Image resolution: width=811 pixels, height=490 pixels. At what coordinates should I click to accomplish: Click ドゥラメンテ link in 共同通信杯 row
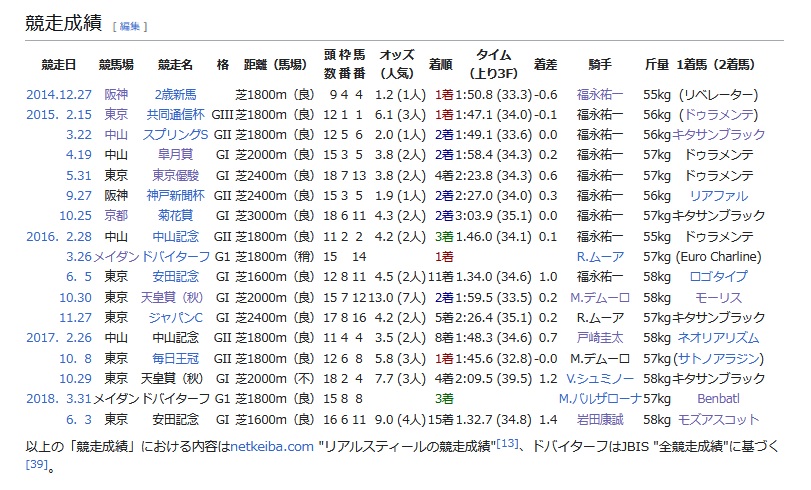pos(718,114)
